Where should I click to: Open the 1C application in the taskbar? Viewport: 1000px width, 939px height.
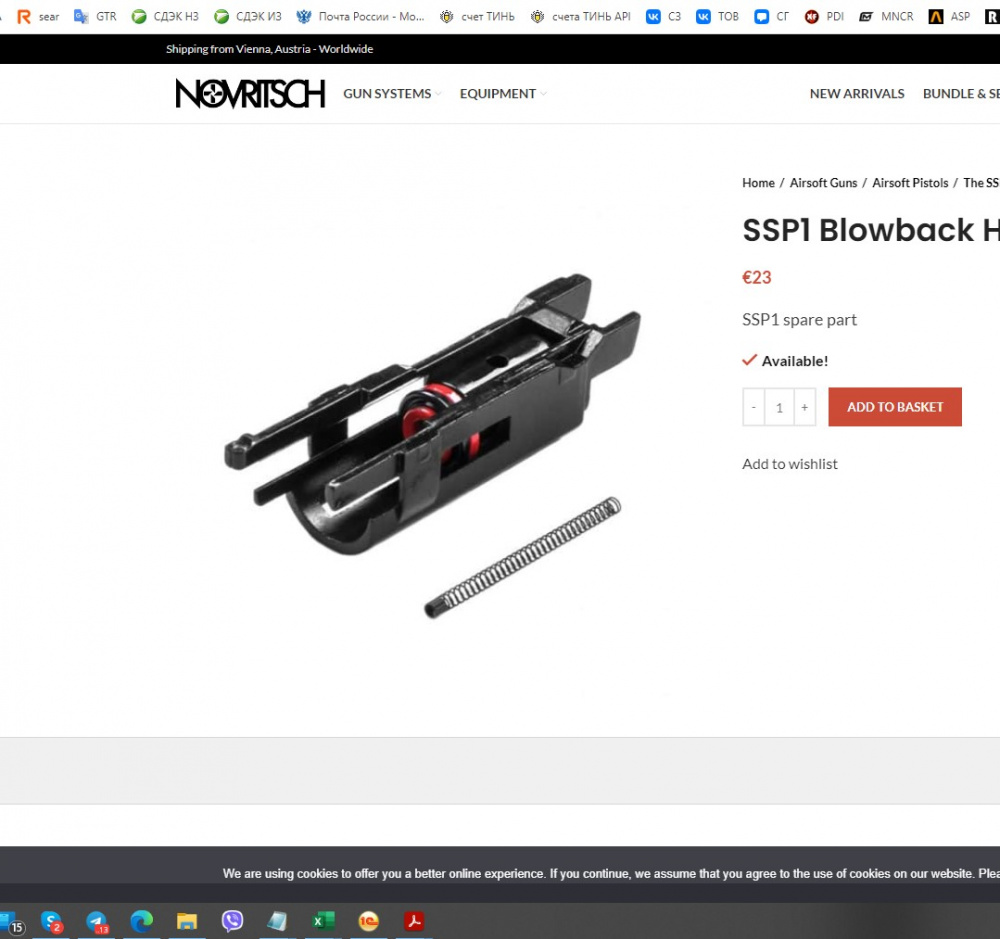point(369,921)
